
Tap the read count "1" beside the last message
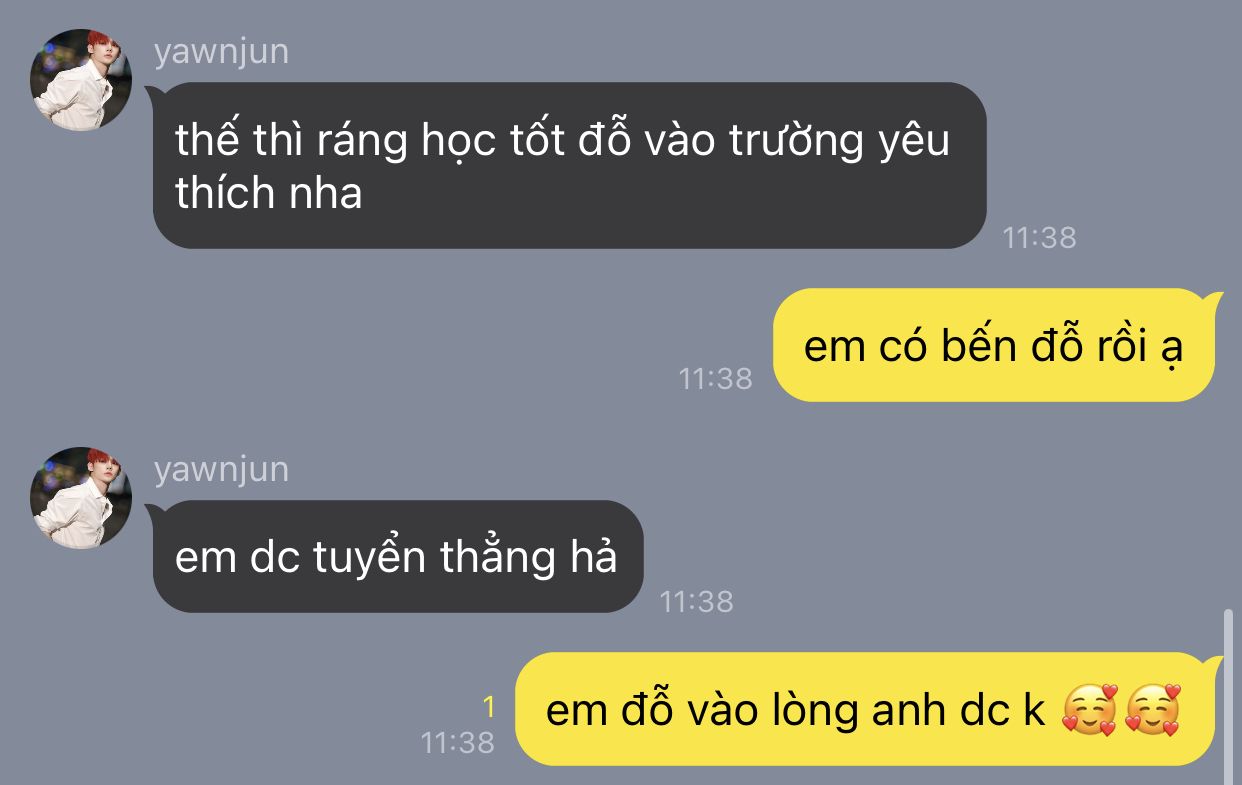(x=489, y=708)
